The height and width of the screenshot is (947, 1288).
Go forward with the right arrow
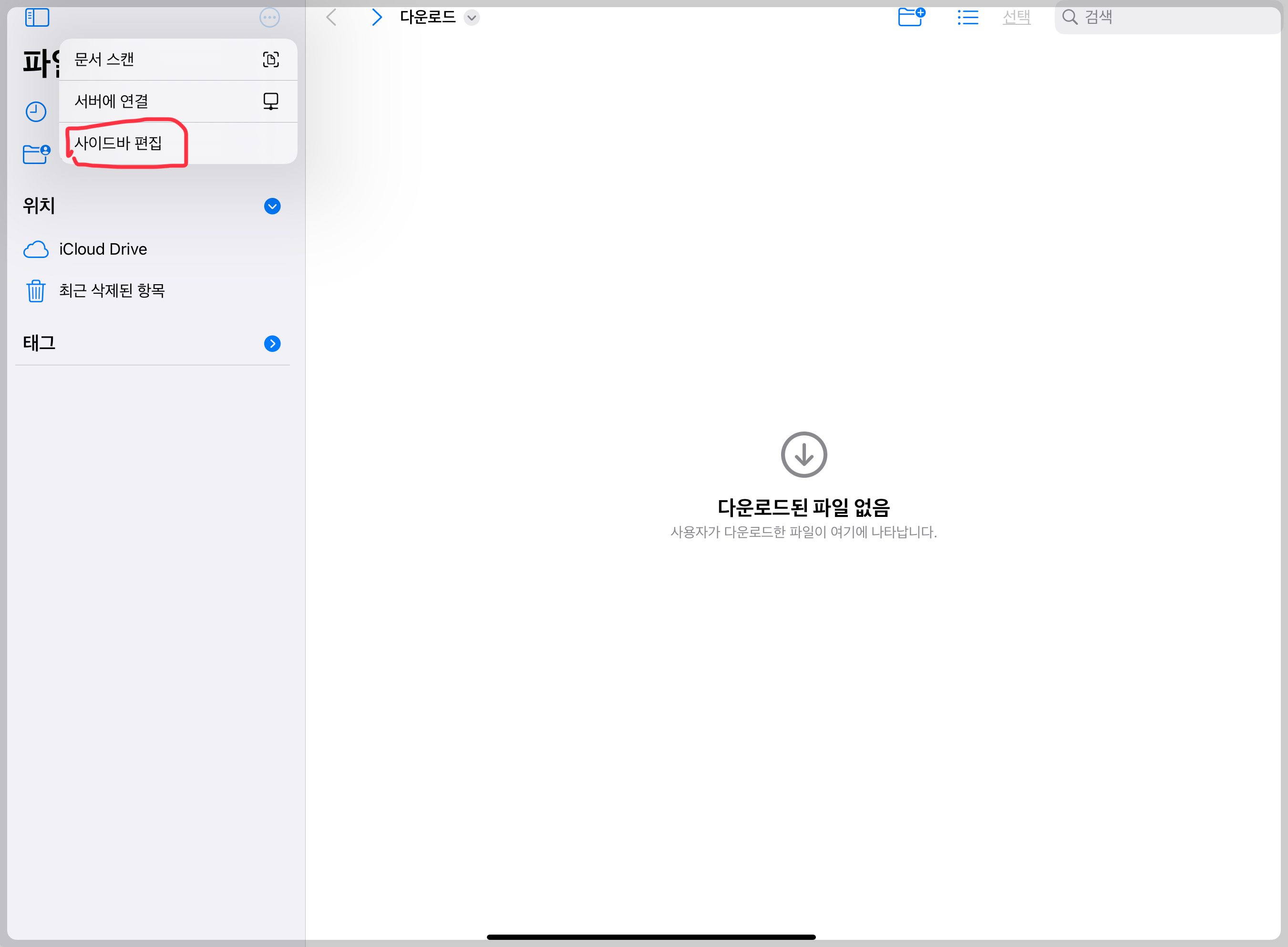377,17
